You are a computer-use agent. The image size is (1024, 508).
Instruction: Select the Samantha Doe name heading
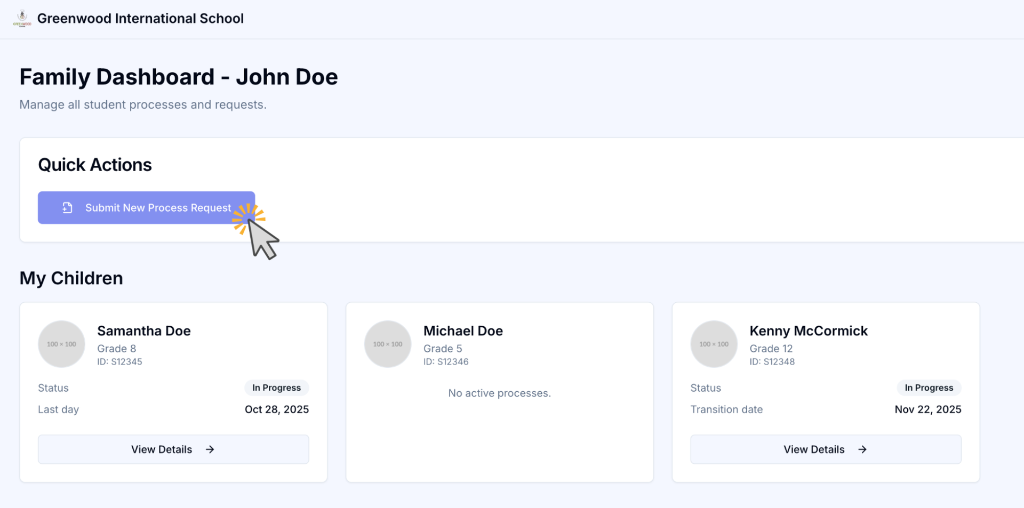[144, 331]
